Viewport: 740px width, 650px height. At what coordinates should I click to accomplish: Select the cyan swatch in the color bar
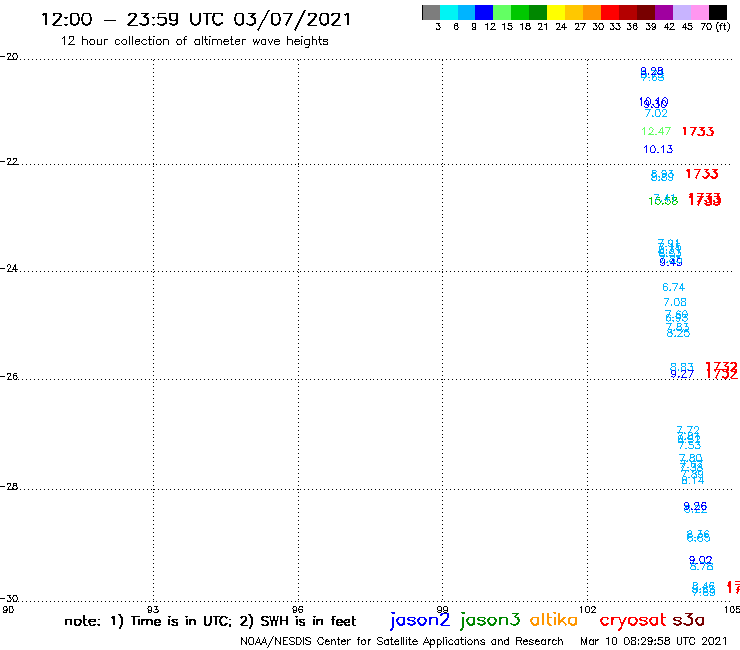coord(449,13)
